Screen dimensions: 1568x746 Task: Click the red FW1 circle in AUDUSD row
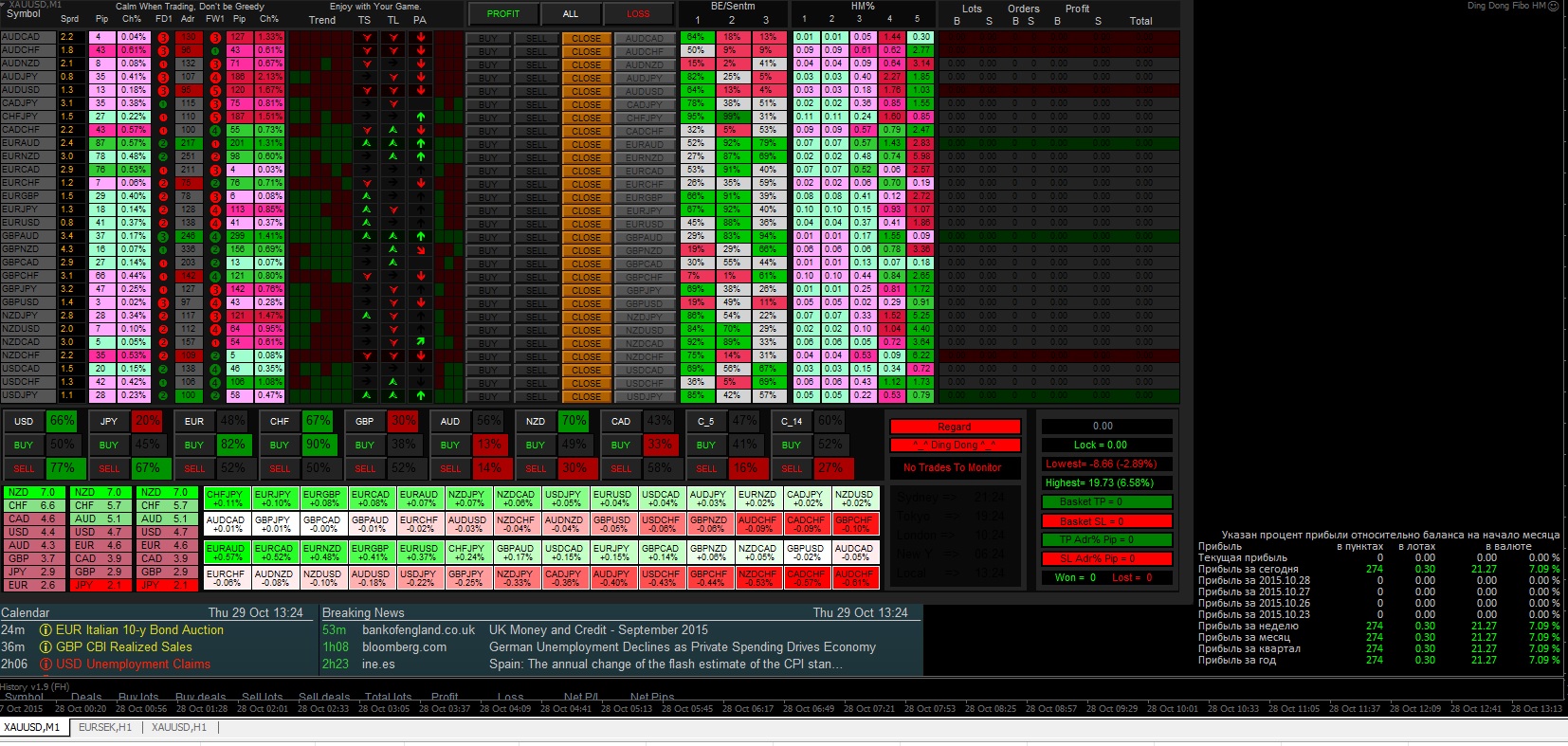click(x=215, y=91)
